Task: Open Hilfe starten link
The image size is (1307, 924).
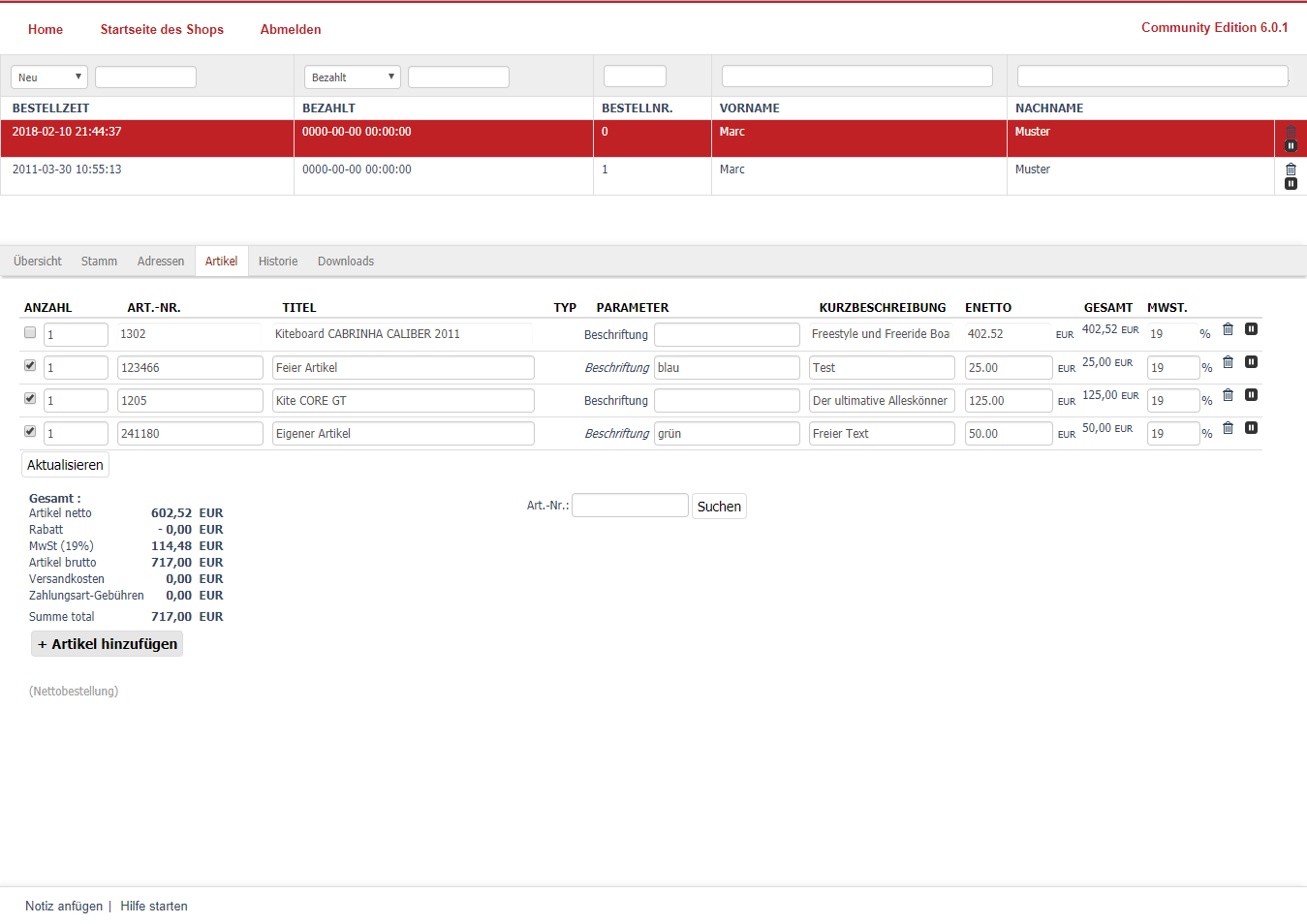Action: pos(154,907)
